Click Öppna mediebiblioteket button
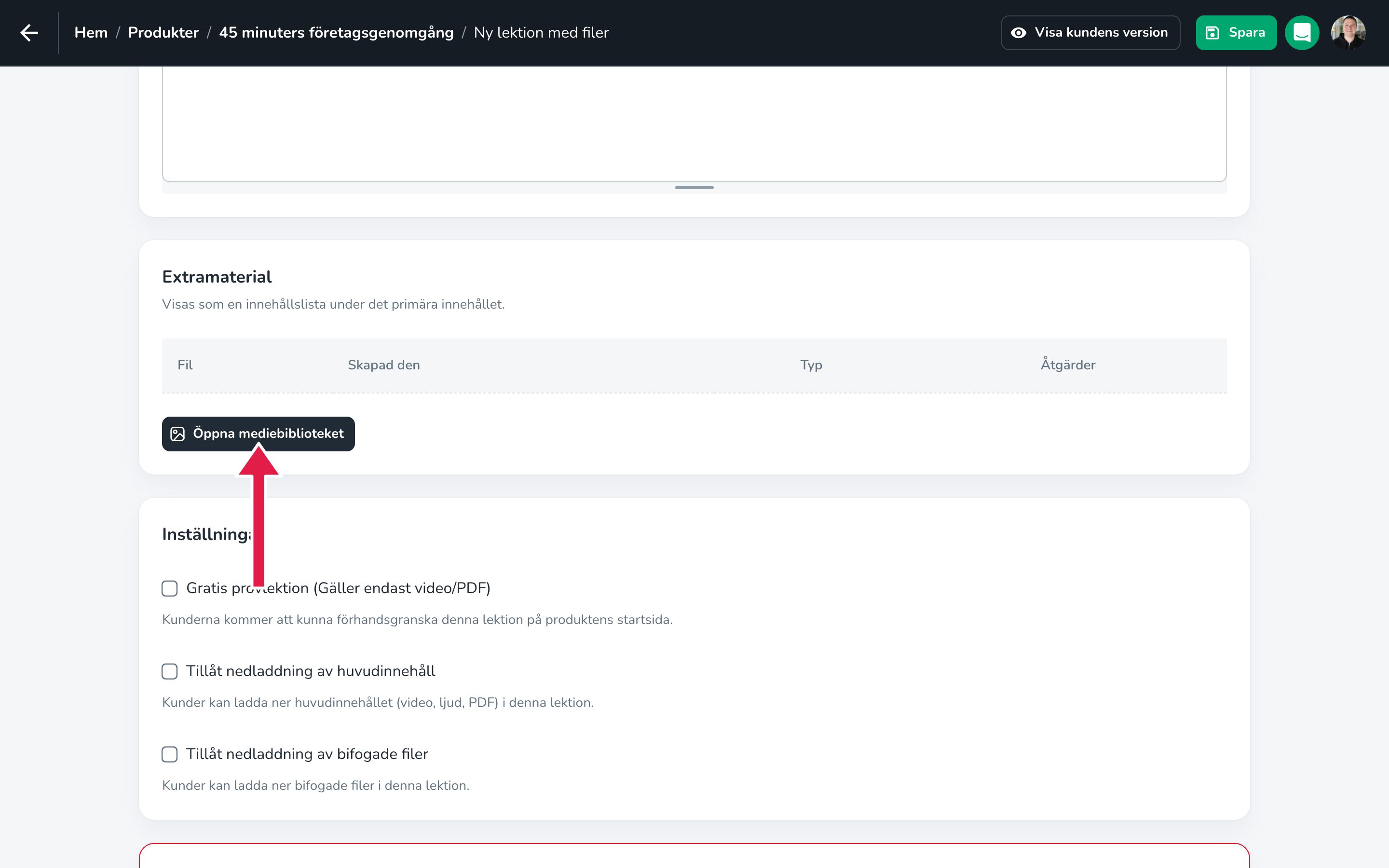 tap(259, 434)
